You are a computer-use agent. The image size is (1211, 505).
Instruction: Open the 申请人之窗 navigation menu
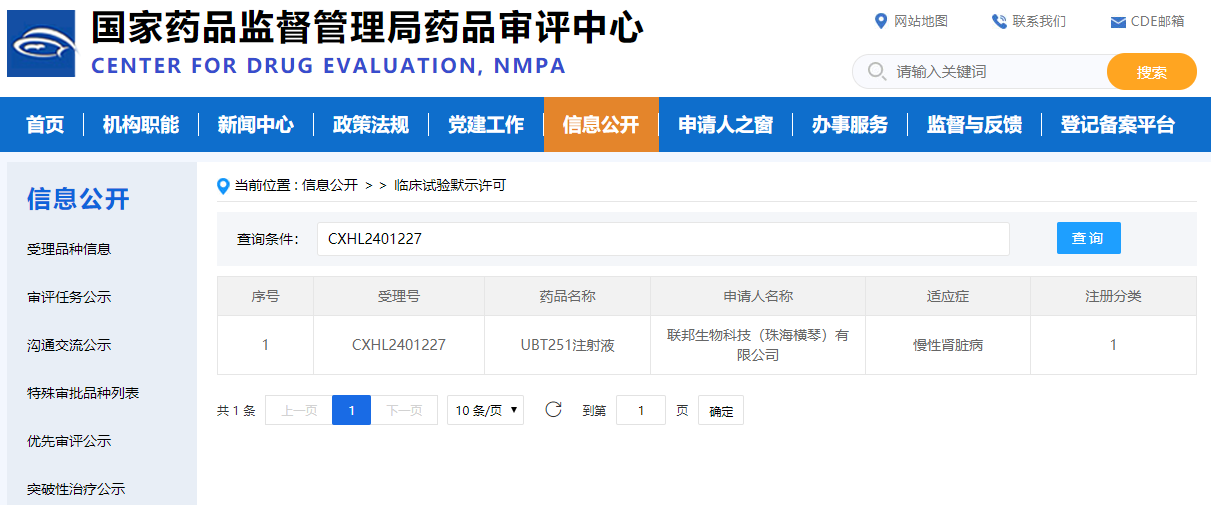tap(725, 125)
